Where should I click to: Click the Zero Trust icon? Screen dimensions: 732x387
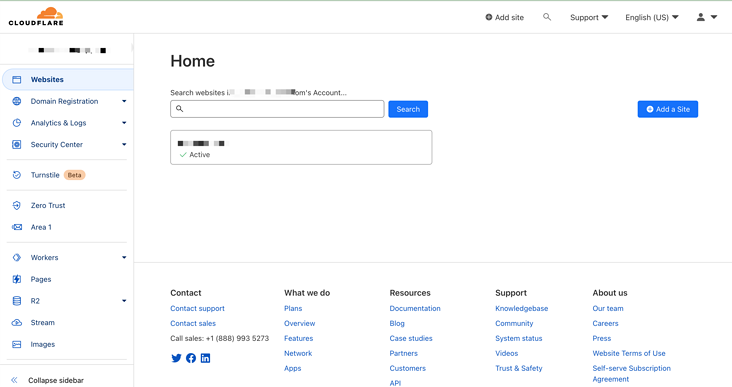tap(17, 205)
